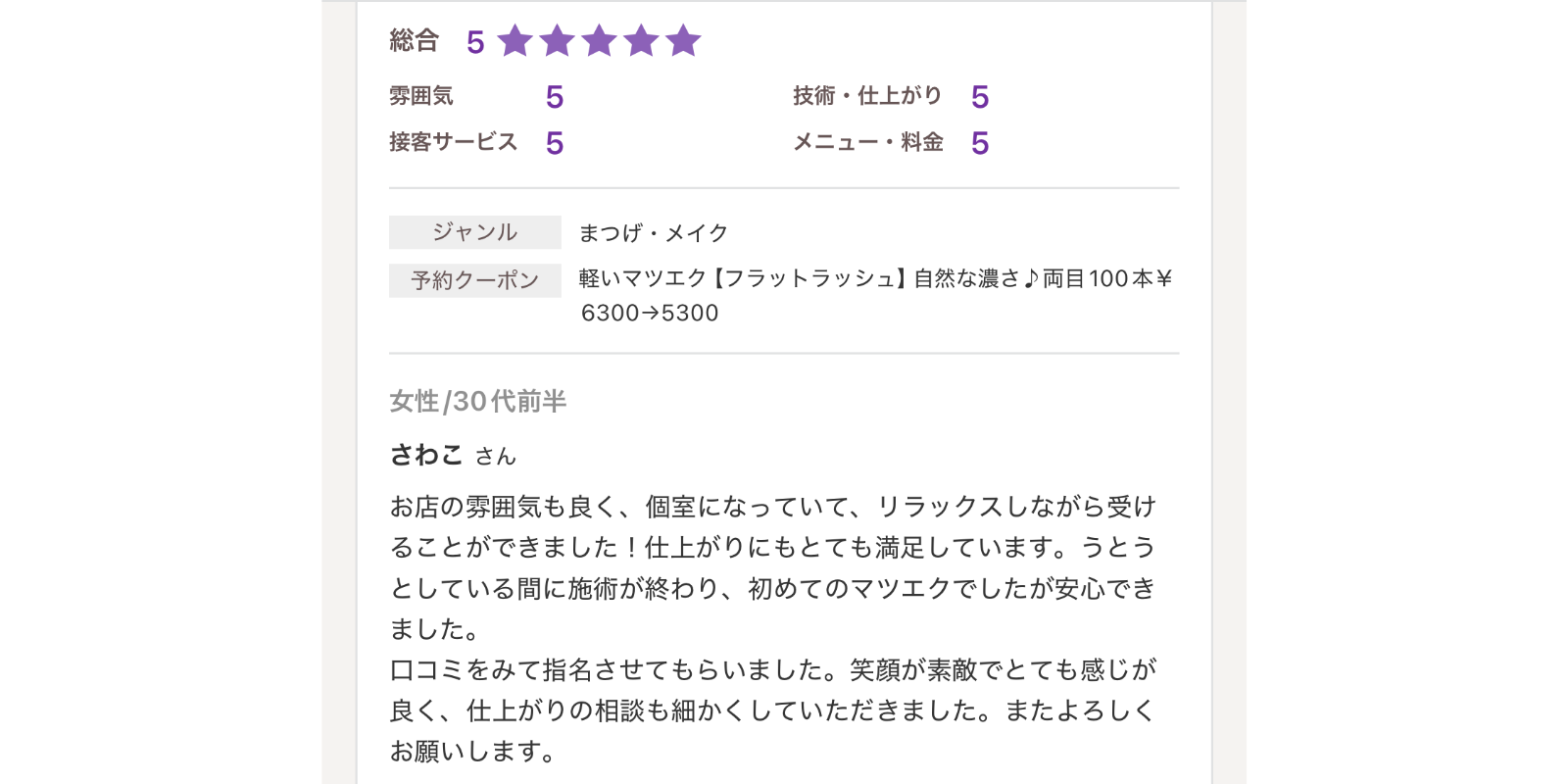The image size is (1568, 784).
Task: Open the まつげ・メイク genre text
Action: coord(654,233)
